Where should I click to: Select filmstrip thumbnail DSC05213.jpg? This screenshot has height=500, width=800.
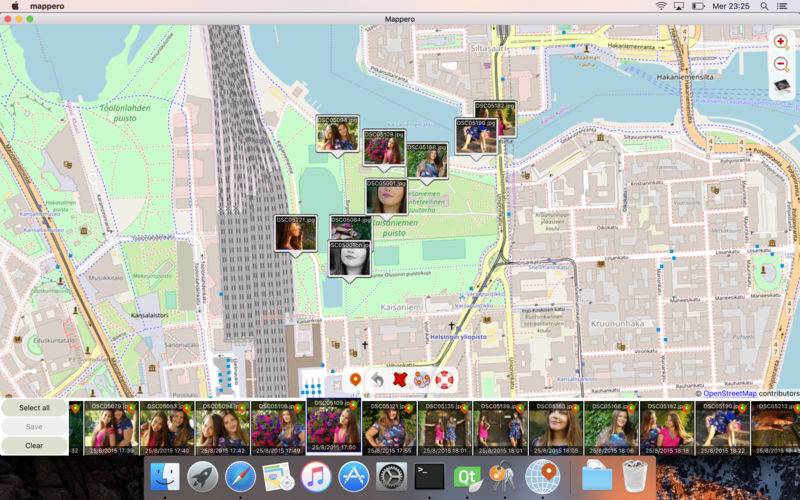coord(774,428)
